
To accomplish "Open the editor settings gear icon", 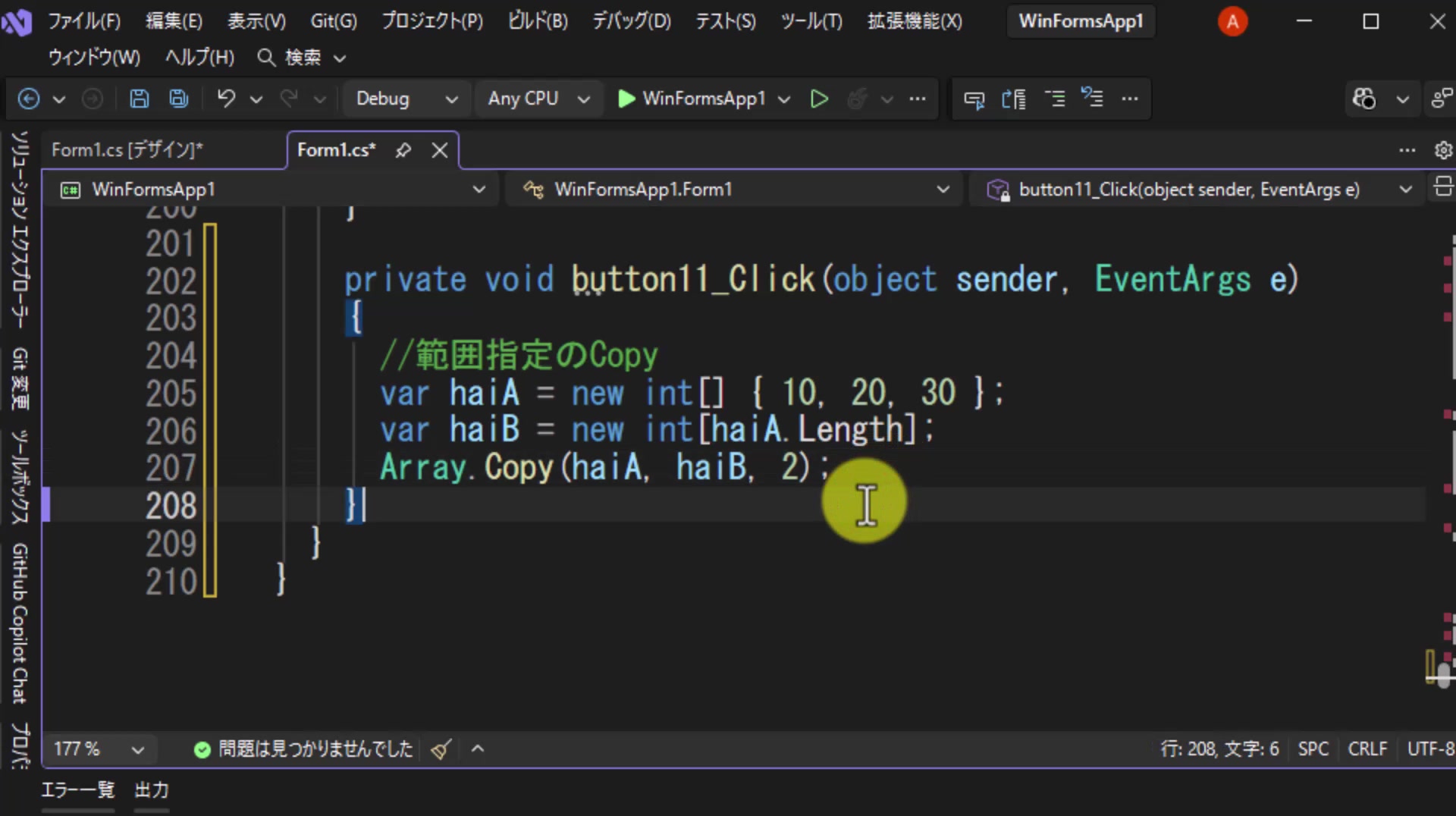I will (1443, 150).
